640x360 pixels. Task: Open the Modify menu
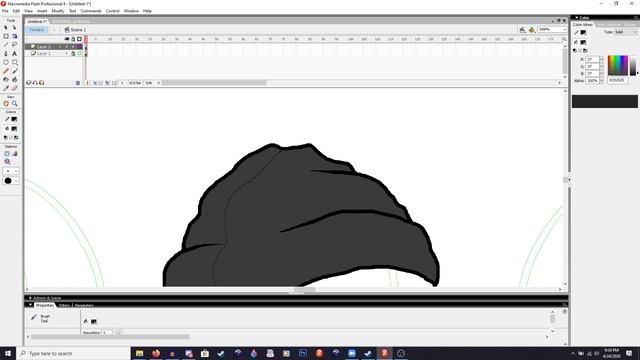point(58,11)
